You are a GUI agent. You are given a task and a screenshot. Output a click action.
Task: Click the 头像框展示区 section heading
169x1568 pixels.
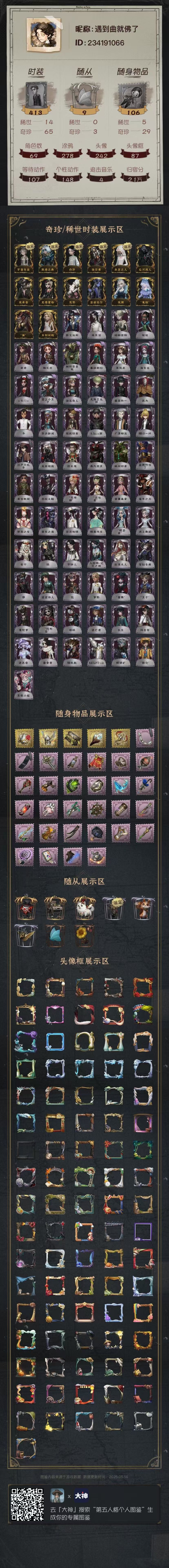pos(84,960)
